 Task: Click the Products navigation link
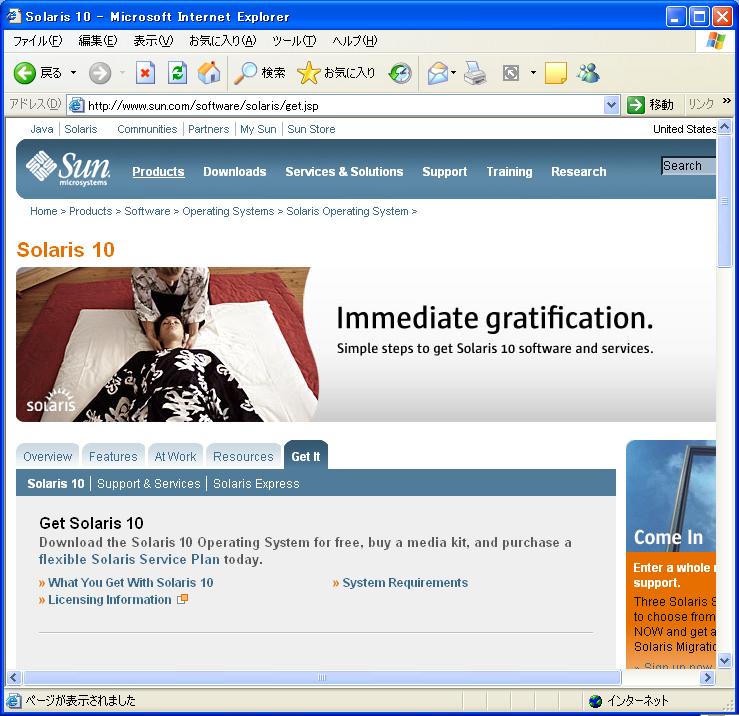tap(158, 172)
